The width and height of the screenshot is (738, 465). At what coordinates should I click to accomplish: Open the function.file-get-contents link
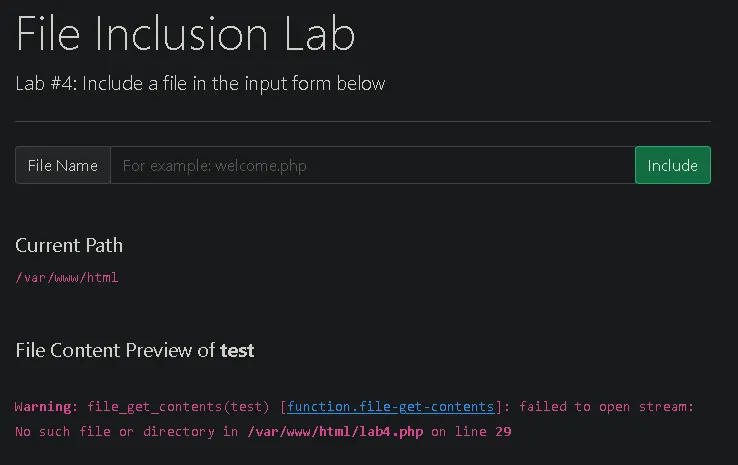(x=390, y=407)
